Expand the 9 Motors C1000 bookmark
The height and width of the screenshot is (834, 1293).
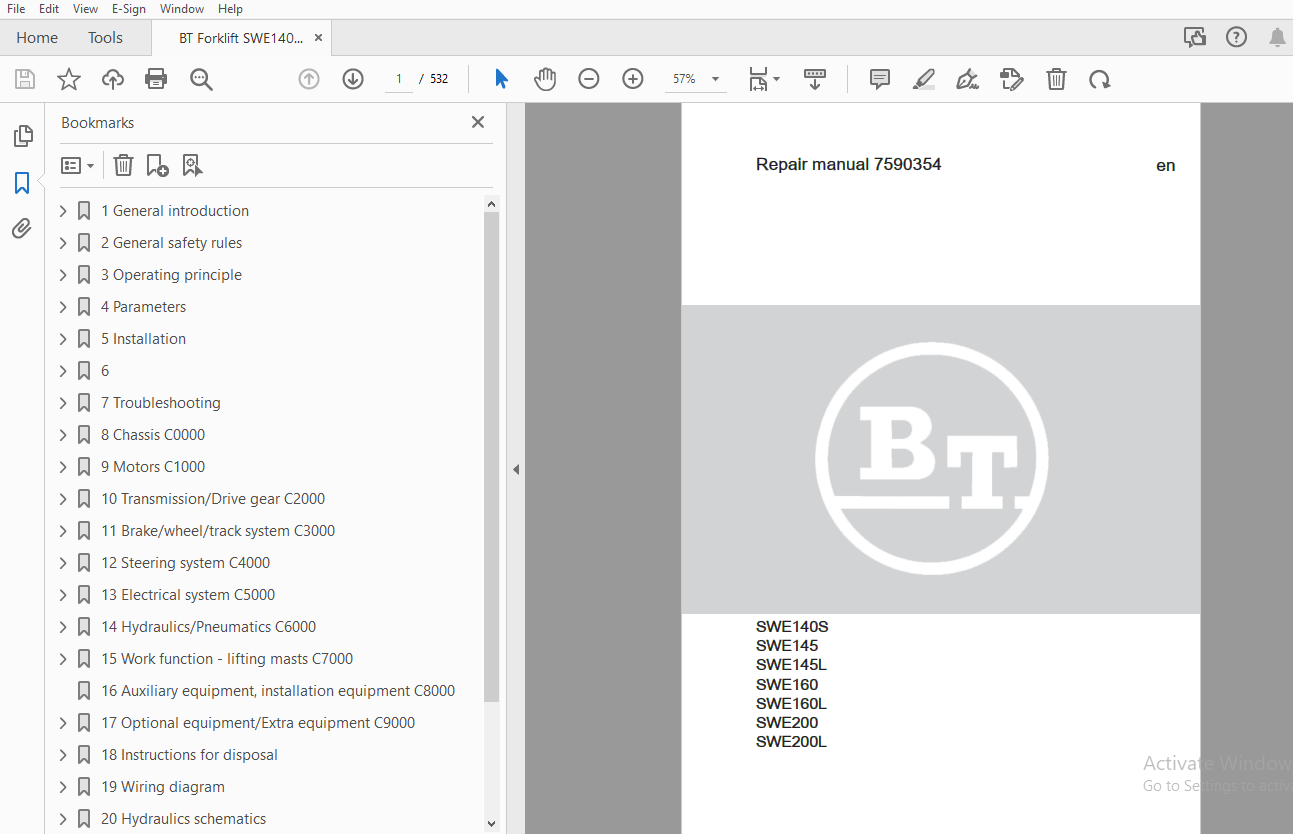63,467
